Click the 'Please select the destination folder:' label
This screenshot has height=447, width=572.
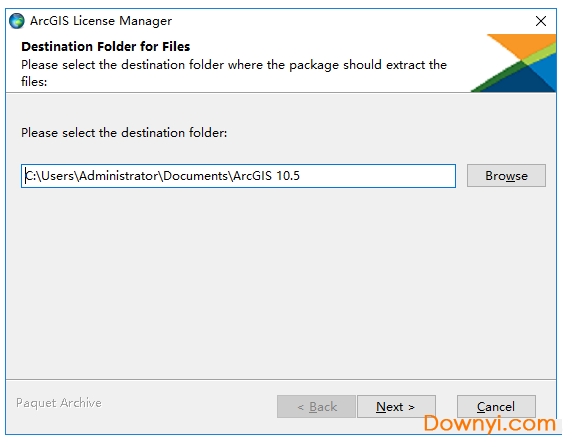124,132
